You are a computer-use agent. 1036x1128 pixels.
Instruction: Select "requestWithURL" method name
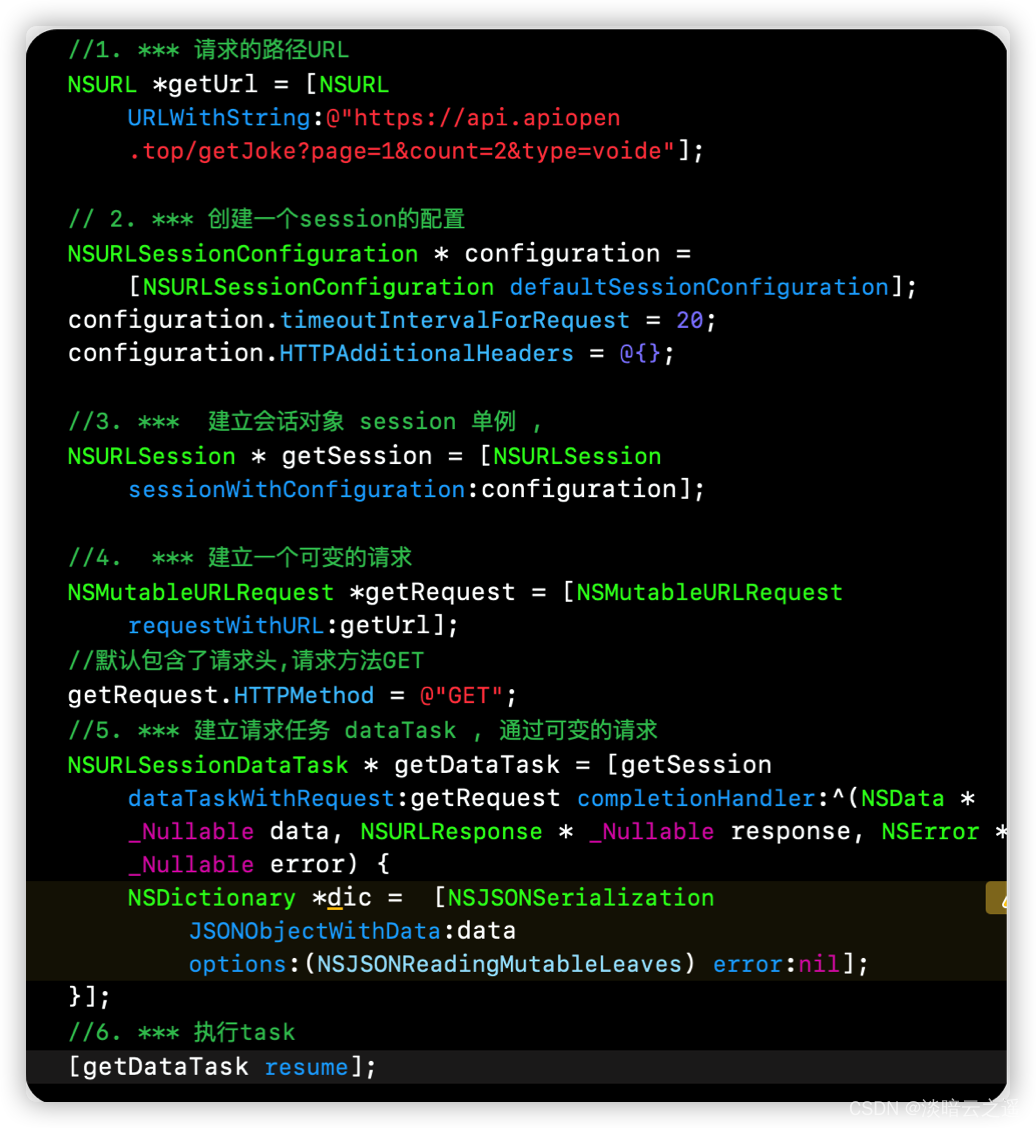pos(226,625)
